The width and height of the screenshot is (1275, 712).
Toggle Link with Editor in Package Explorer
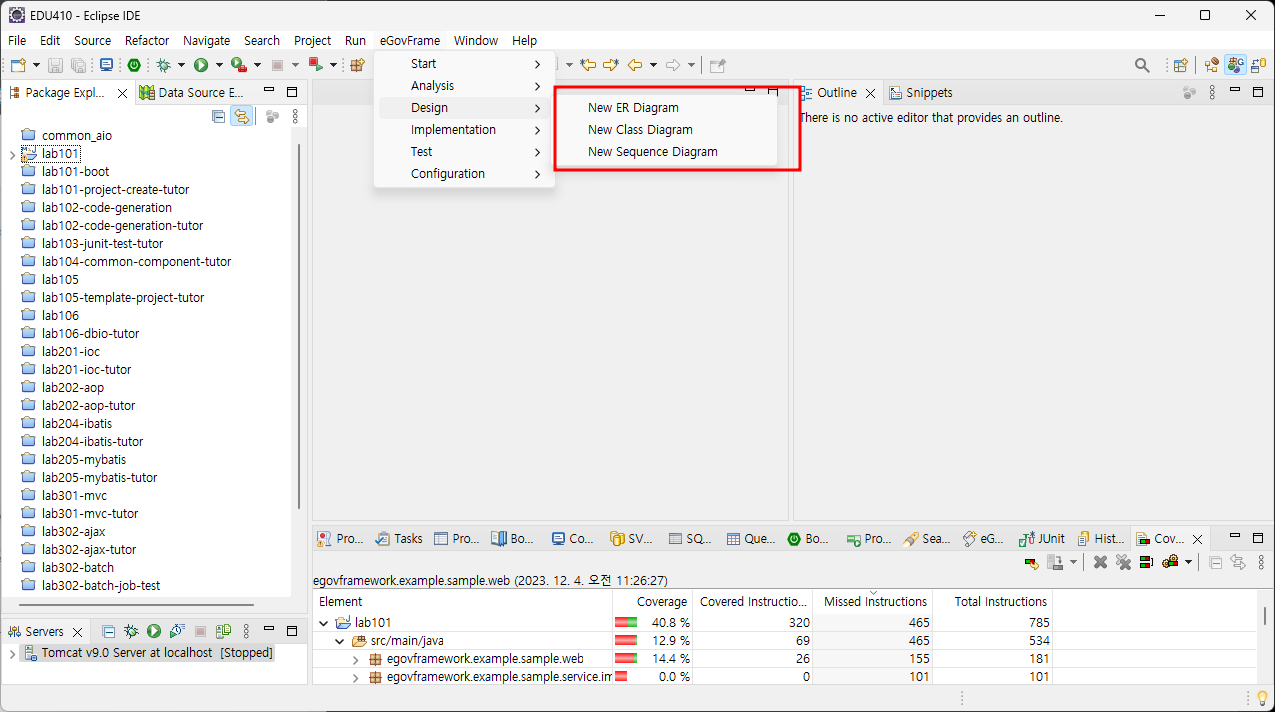point(241,116)
